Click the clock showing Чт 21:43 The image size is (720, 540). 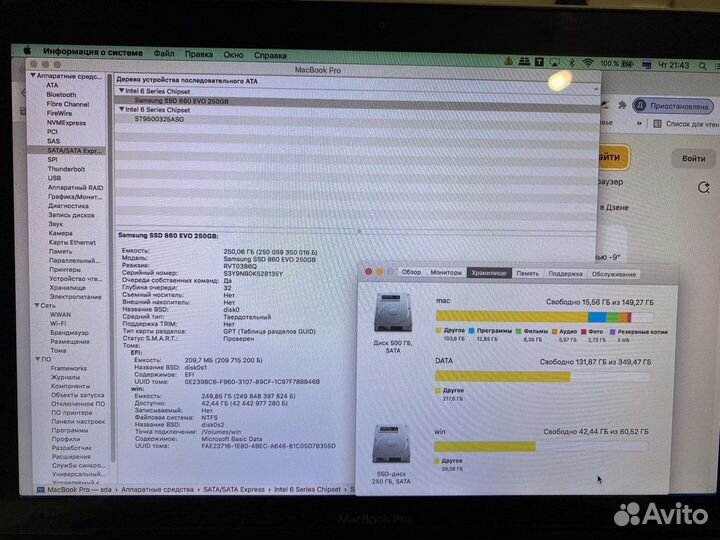point(674,65)
